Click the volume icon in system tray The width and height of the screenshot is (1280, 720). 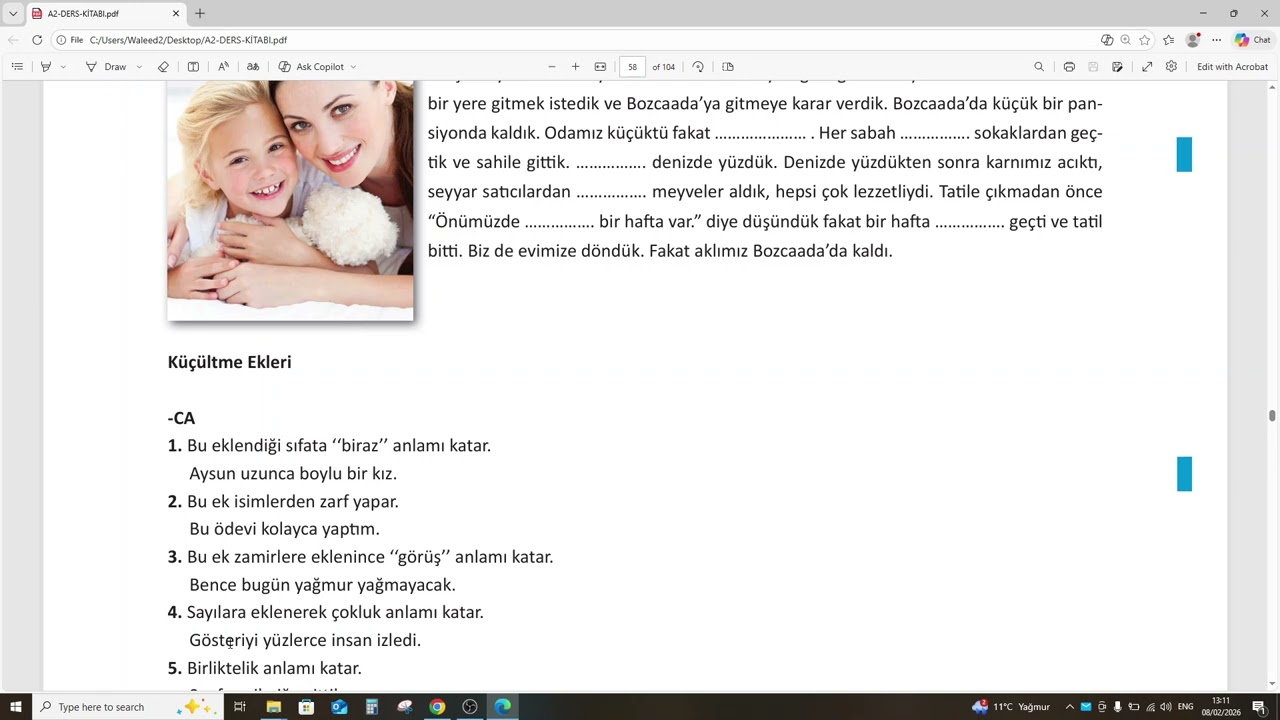(1166, 707)
